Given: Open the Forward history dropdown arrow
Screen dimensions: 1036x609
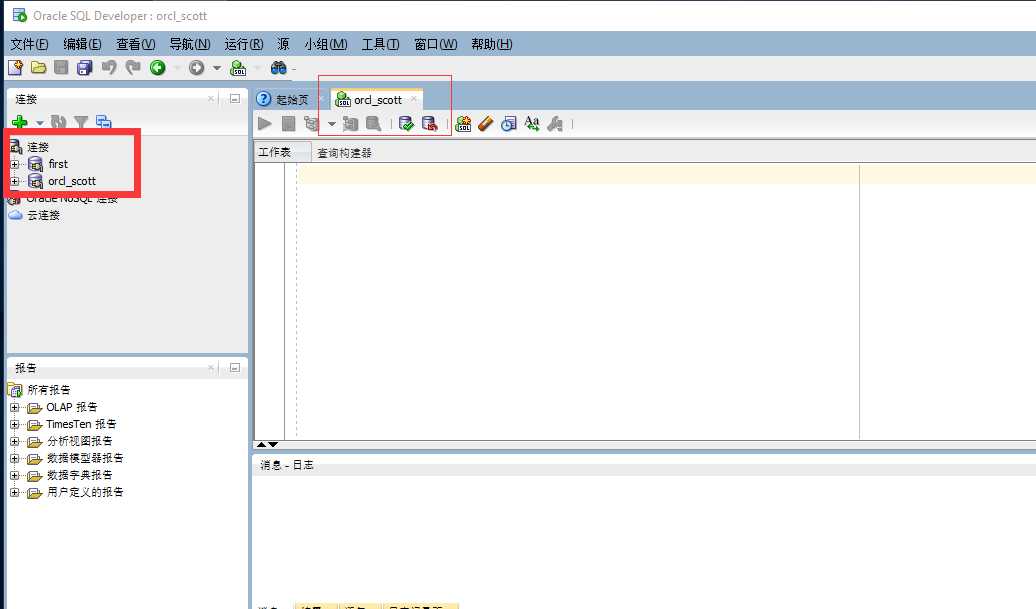Looking at the screenshot, I should click(216, 68).
